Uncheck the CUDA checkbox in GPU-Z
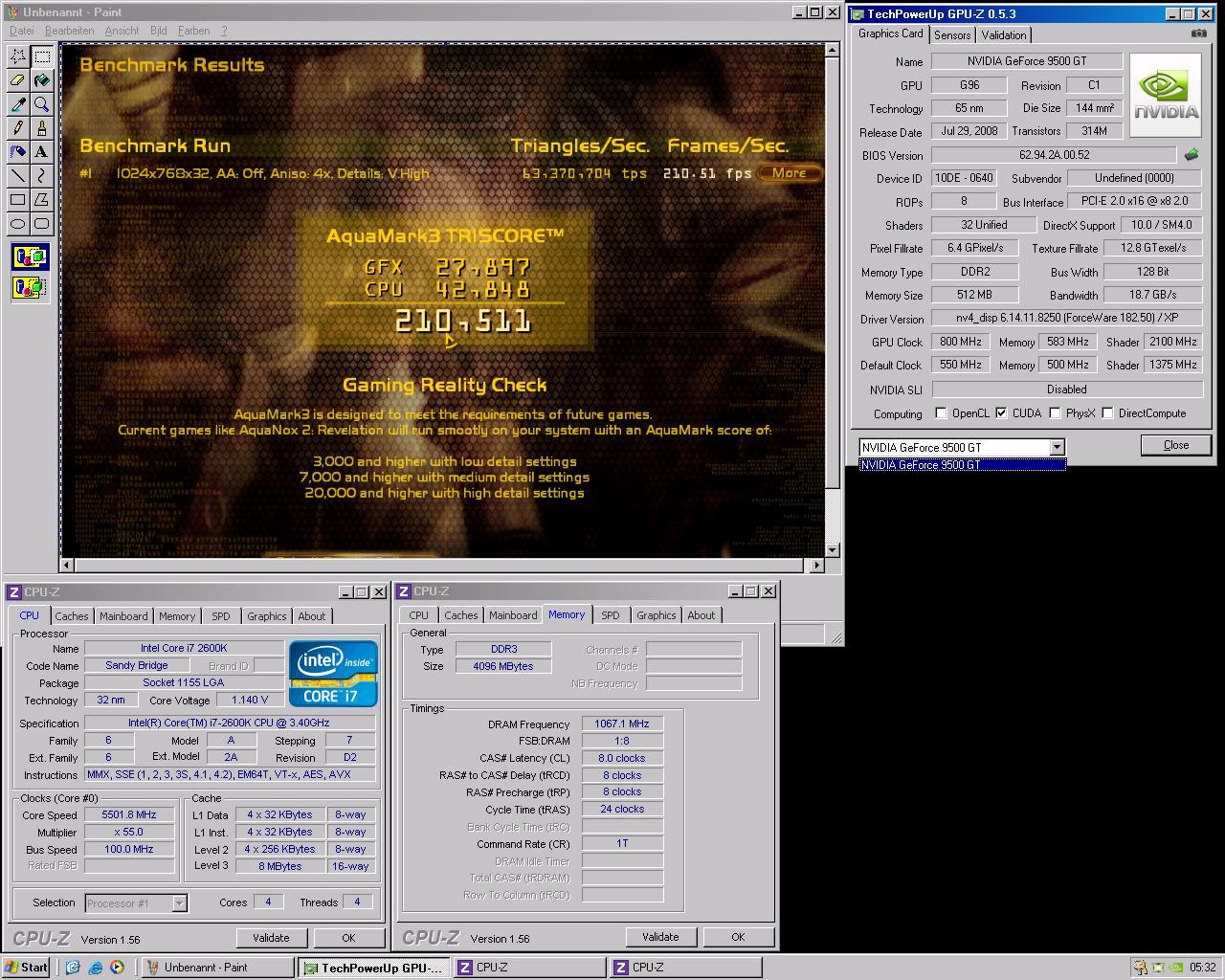Viewport: 1225px width, 980px height. [1001, 413]
